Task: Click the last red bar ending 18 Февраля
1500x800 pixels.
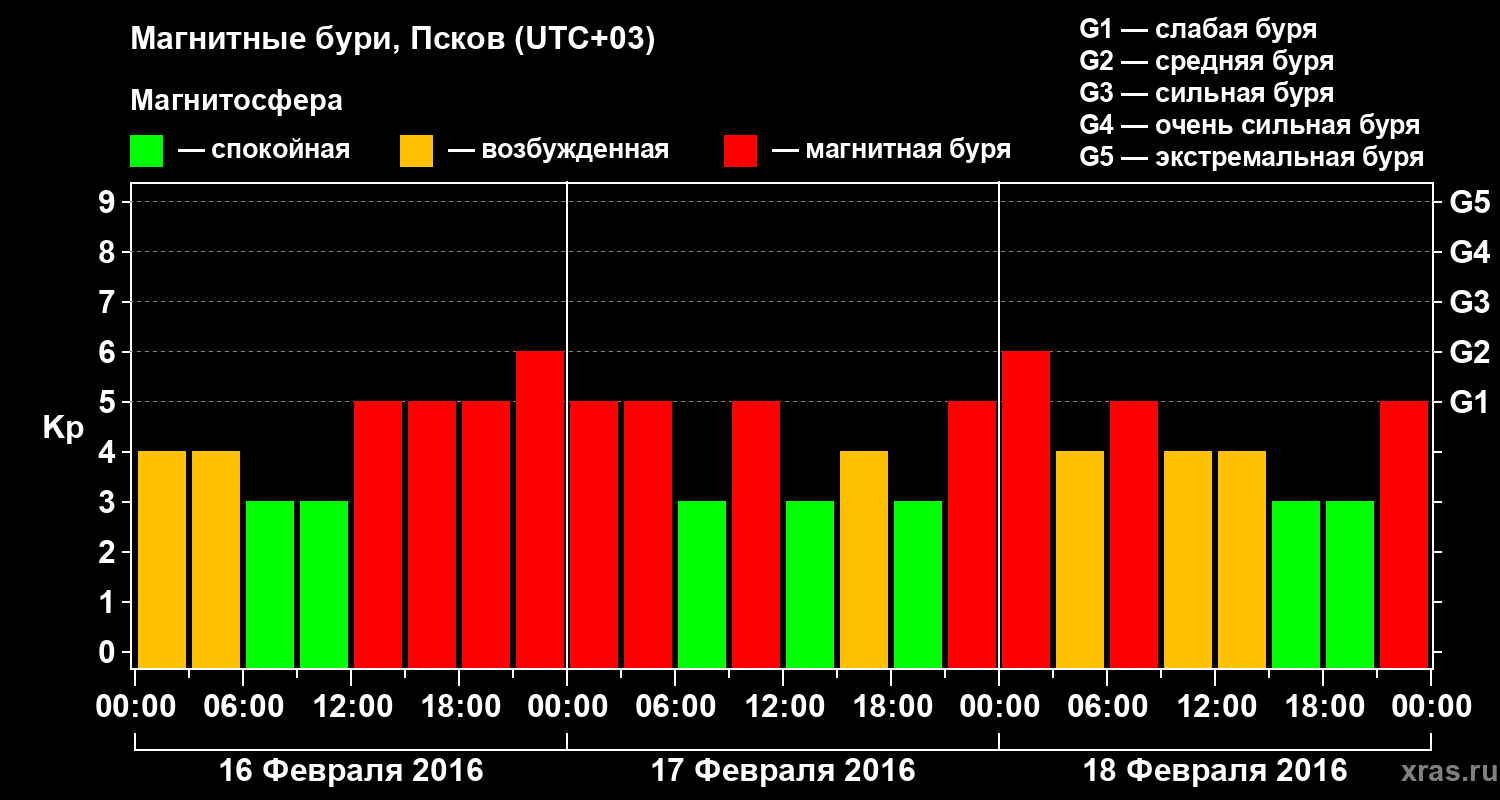Action: coord(1404,534)
